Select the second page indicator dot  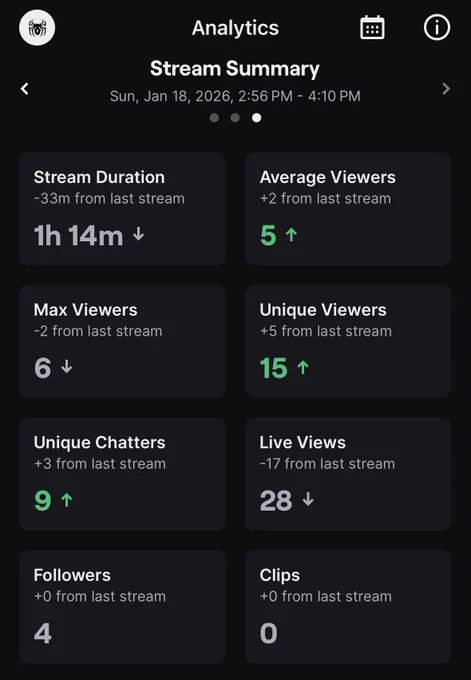(235, 118)
